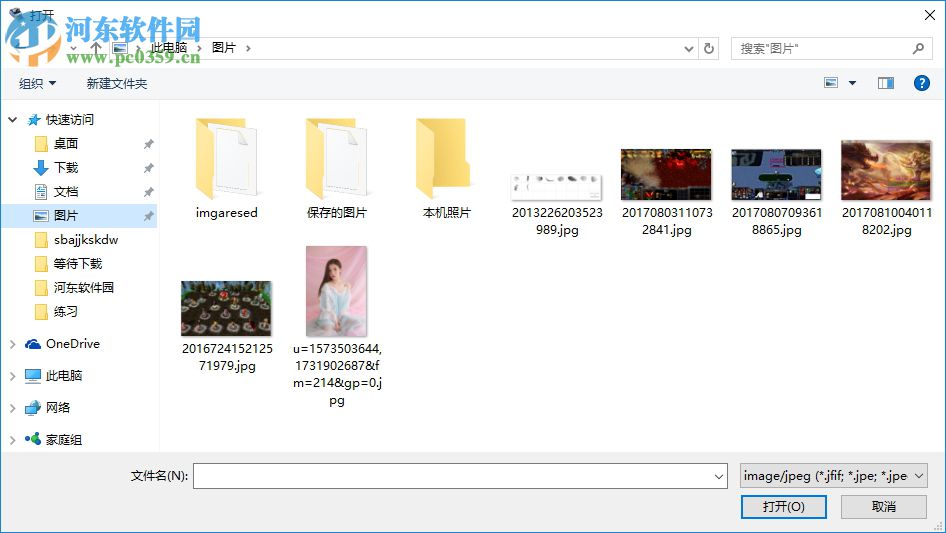Open the image/jpeg file type dropdown
946x533 pixels.
click(833, 476)
